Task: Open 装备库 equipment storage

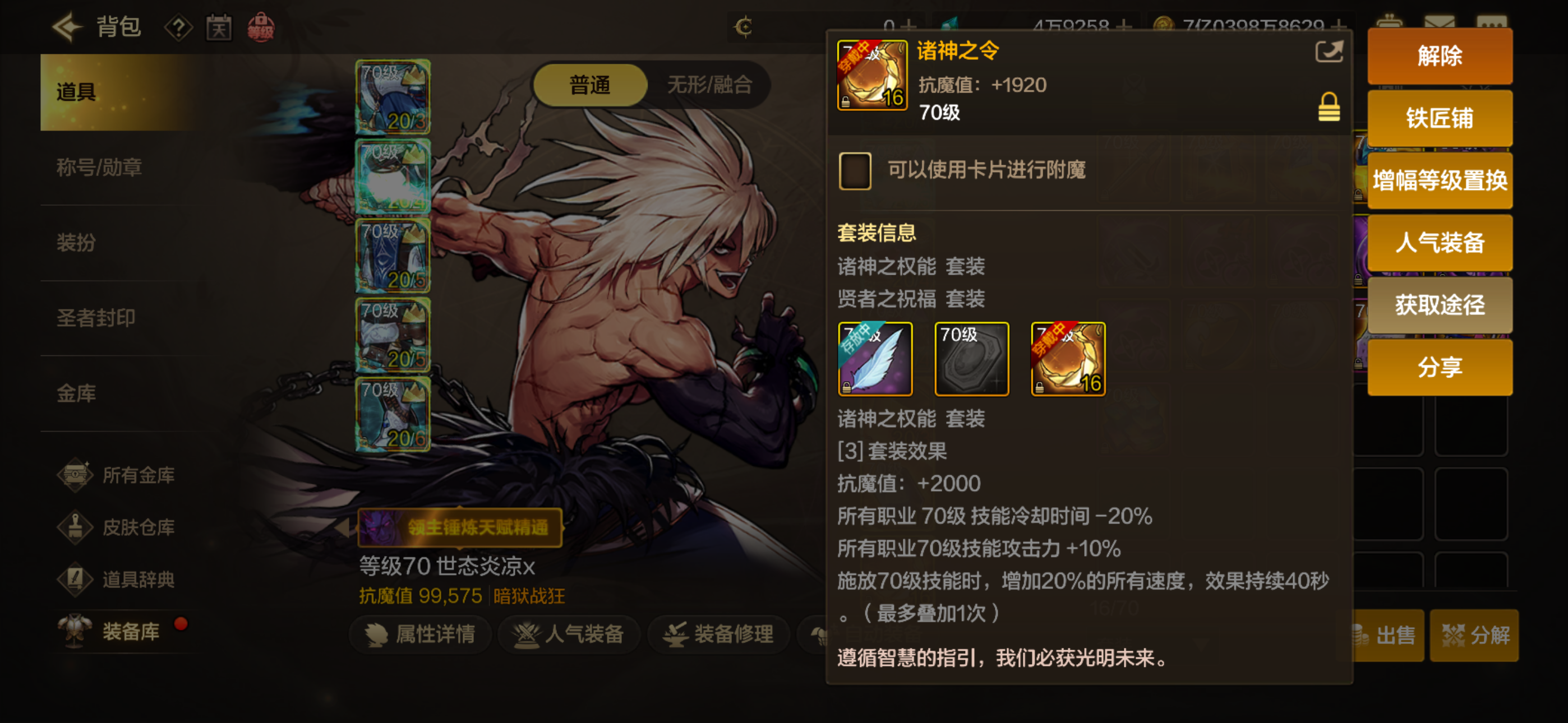Action: 116,632
